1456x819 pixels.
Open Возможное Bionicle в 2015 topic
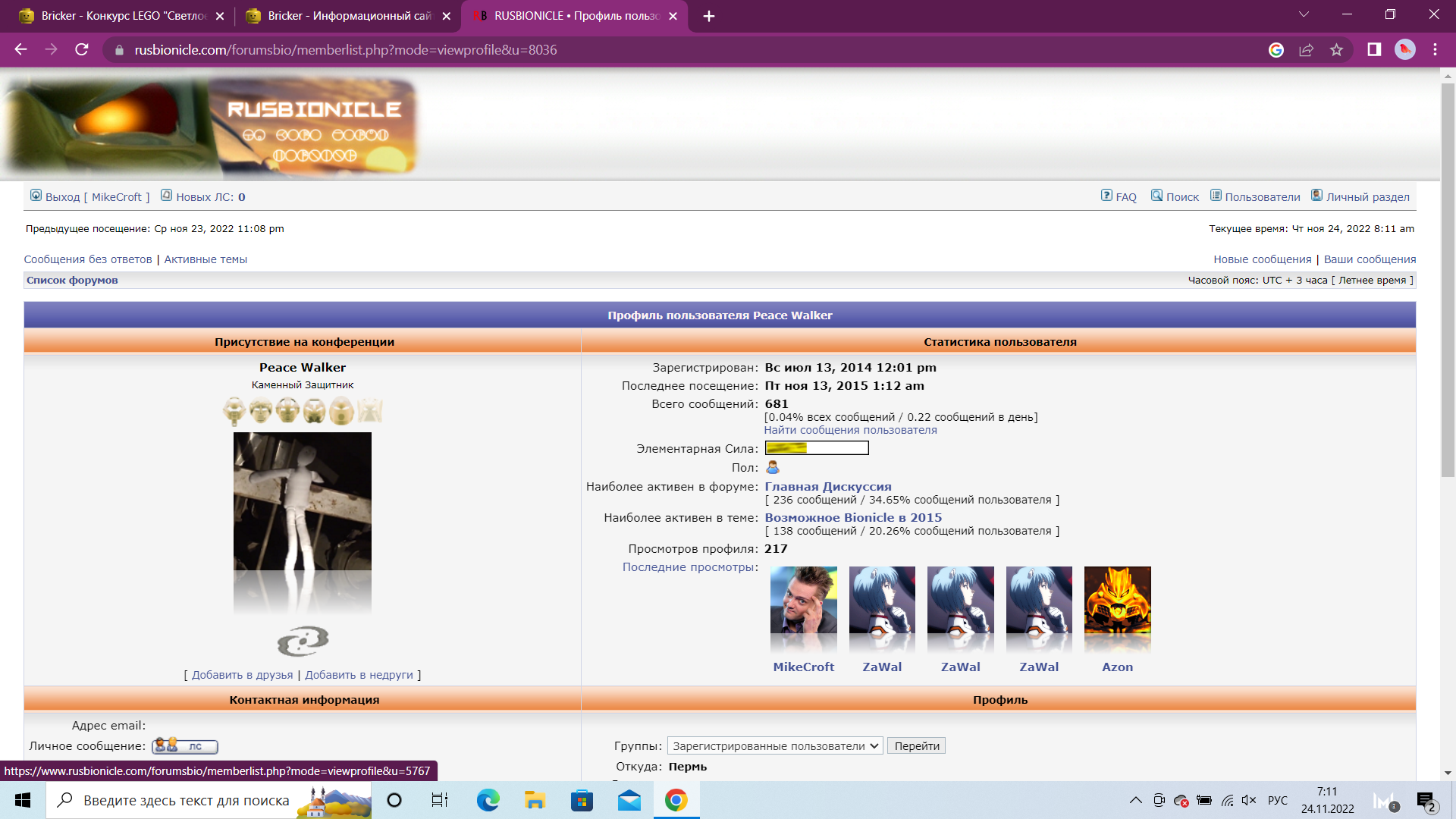pos(853,518)
